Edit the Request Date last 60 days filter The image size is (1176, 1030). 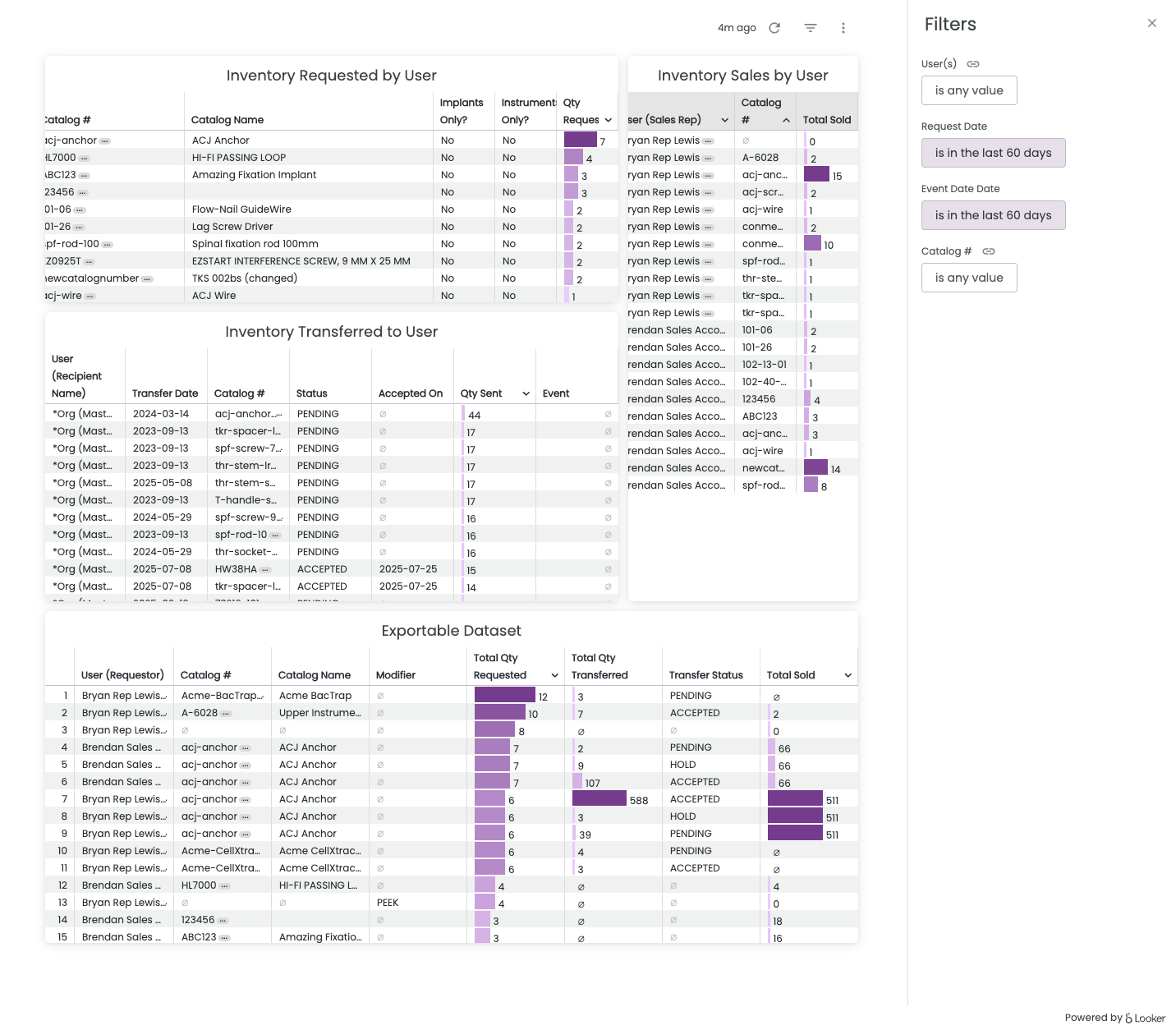[993, 153]
